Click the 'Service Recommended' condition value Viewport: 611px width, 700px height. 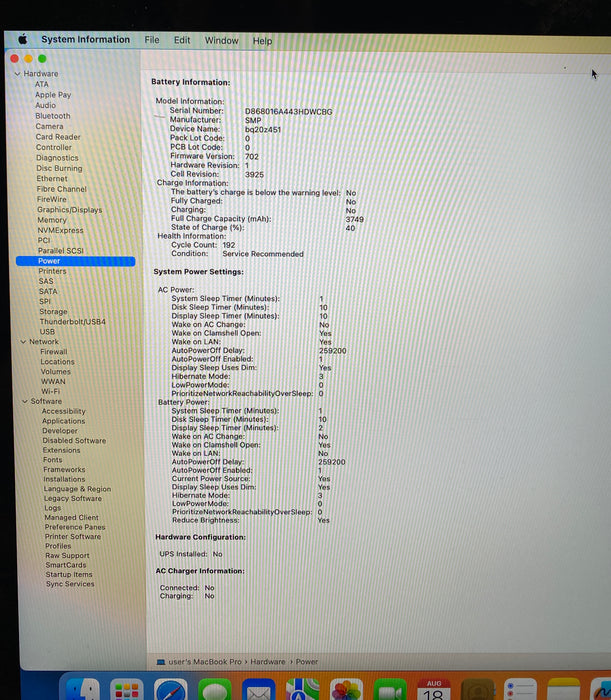(x=263, y=254)
